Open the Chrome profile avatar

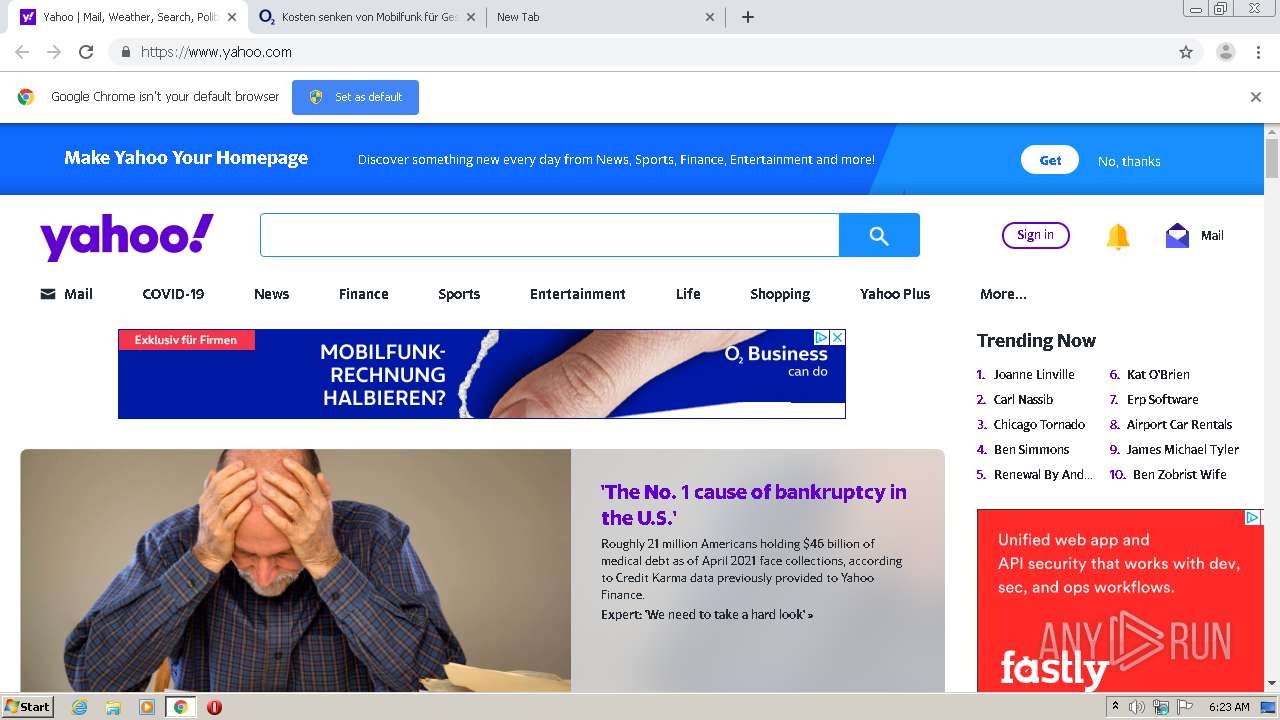tap(1225, 52)
